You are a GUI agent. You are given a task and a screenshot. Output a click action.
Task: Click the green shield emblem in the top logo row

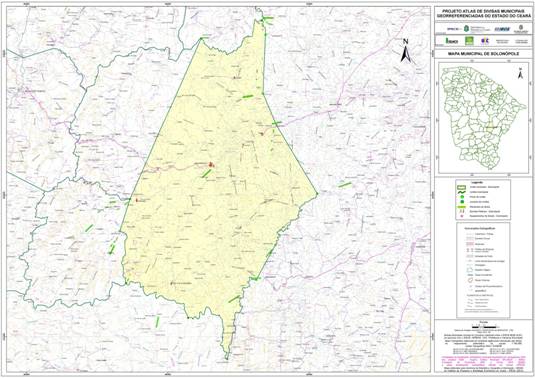tap(465, 29)
